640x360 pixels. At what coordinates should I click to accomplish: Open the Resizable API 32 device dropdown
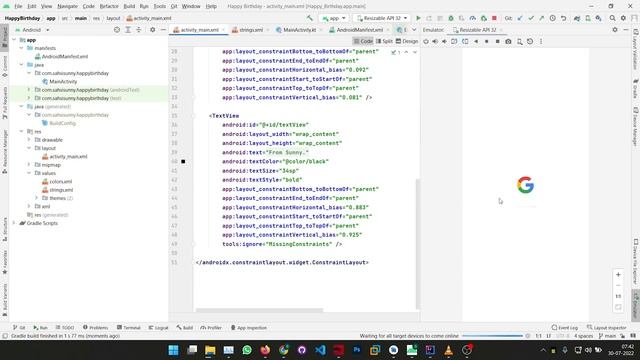click(x=382, y=18)
